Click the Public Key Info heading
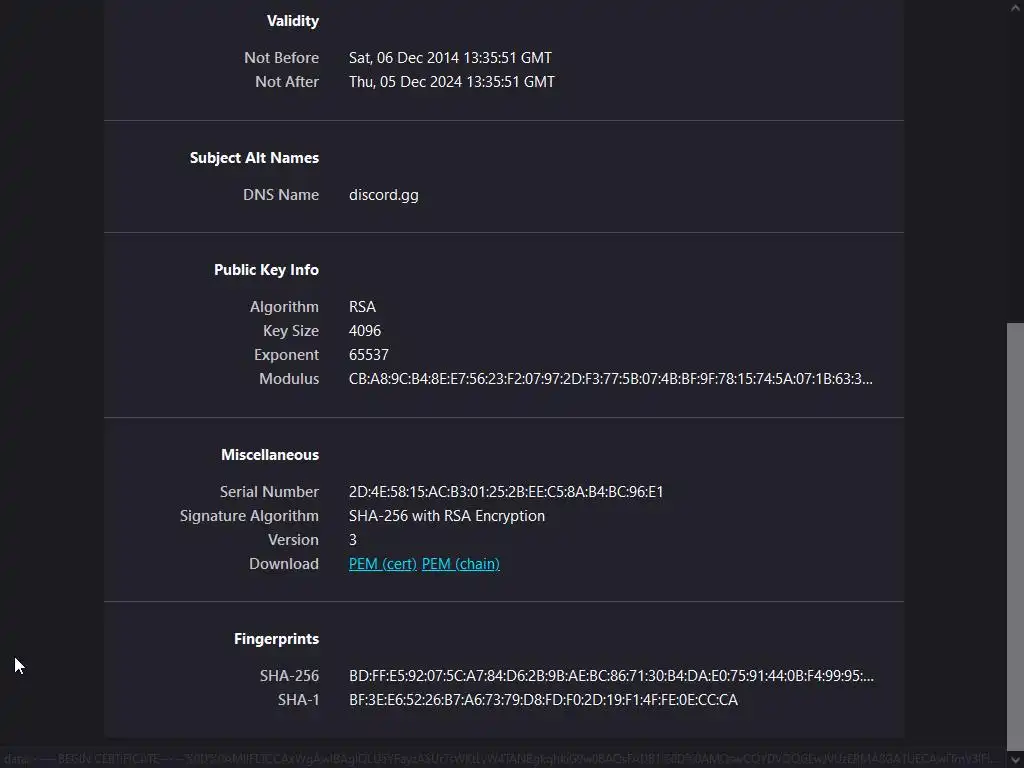Screen dimensions: 1024x768 click(x=266, y=270)
